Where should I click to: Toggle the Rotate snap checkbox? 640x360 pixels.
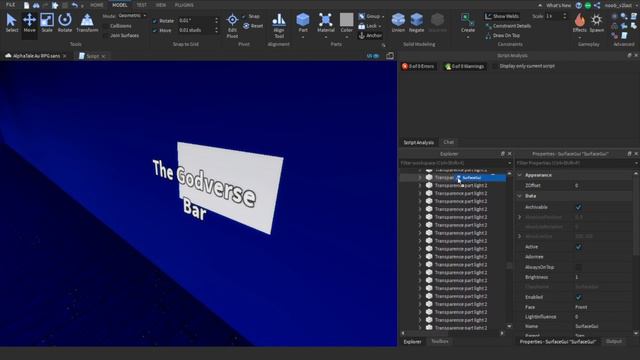pyautogui.click(x=155, y=20)
